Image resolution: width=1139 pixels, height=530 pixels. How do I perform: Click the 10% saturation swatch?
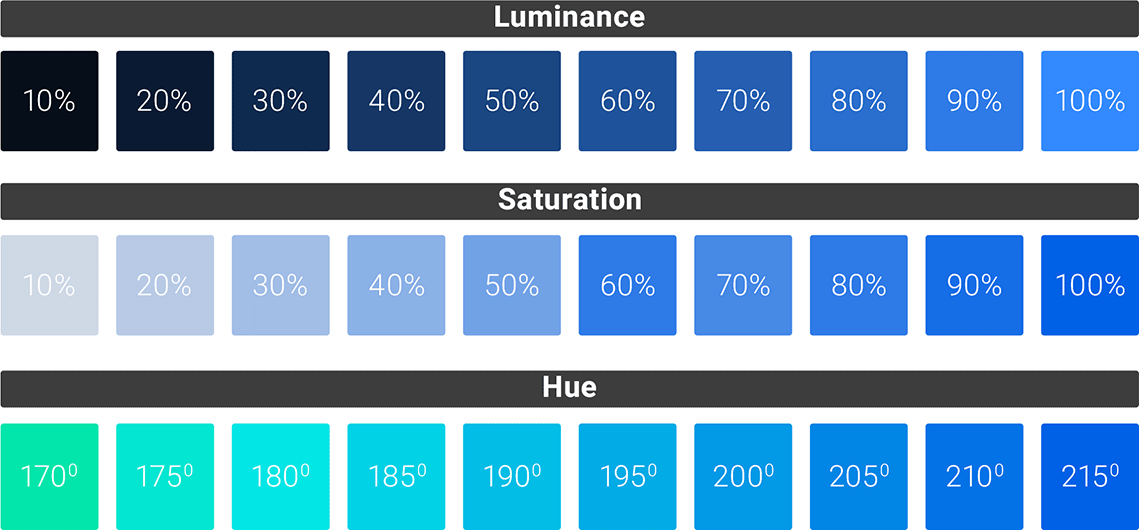pyautogui.click(x=49, y=285)
